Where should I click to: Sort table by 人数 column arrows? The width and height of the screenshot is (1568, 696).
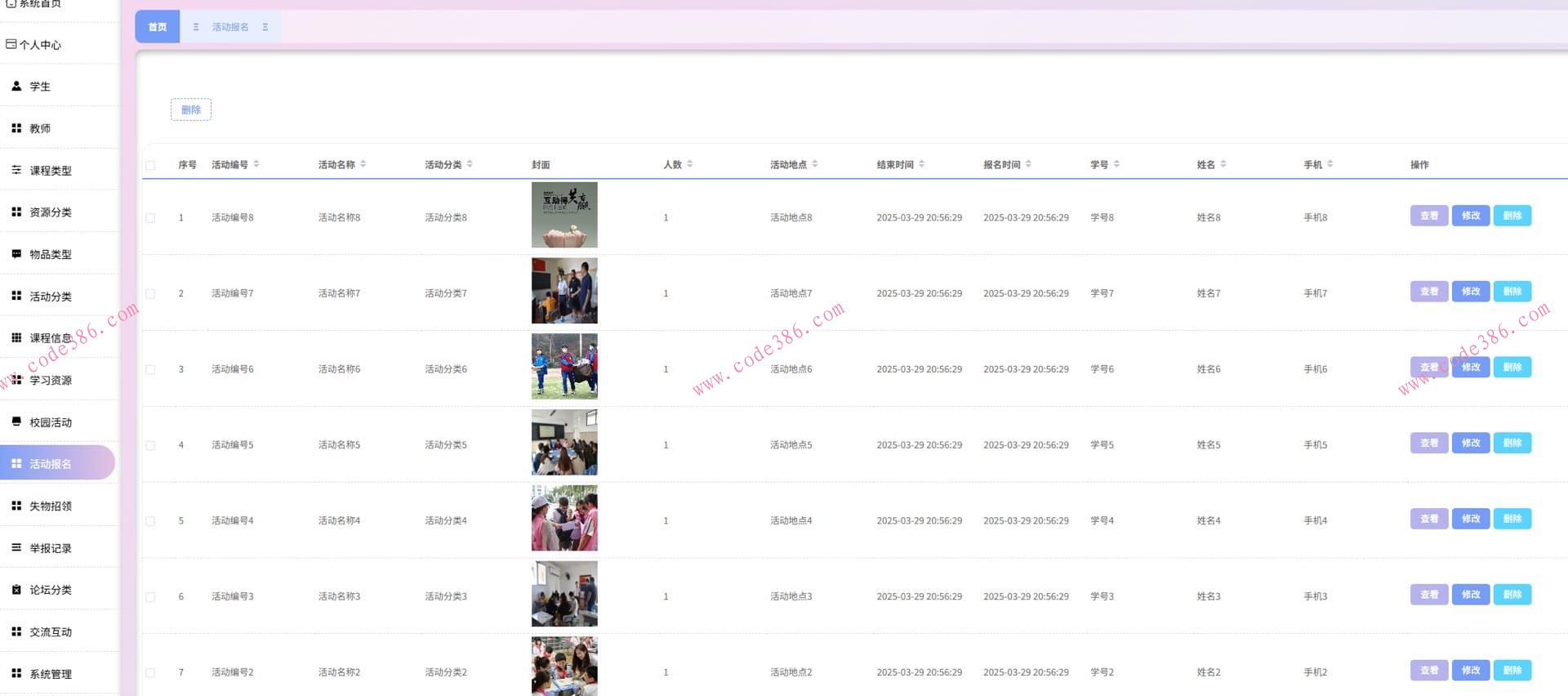point(690,164)
